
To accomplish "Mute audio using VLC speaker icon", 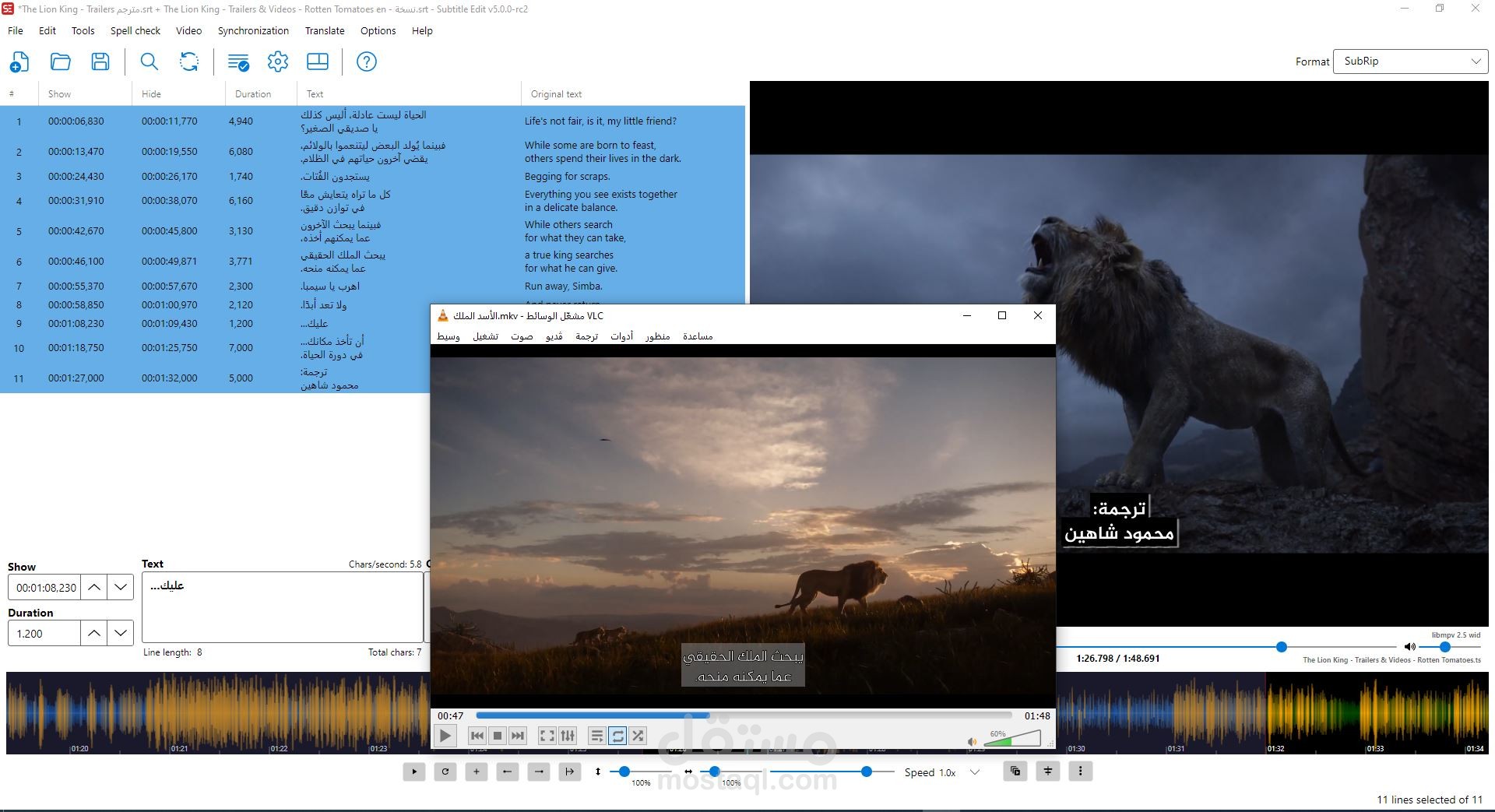I will (972, 742).
